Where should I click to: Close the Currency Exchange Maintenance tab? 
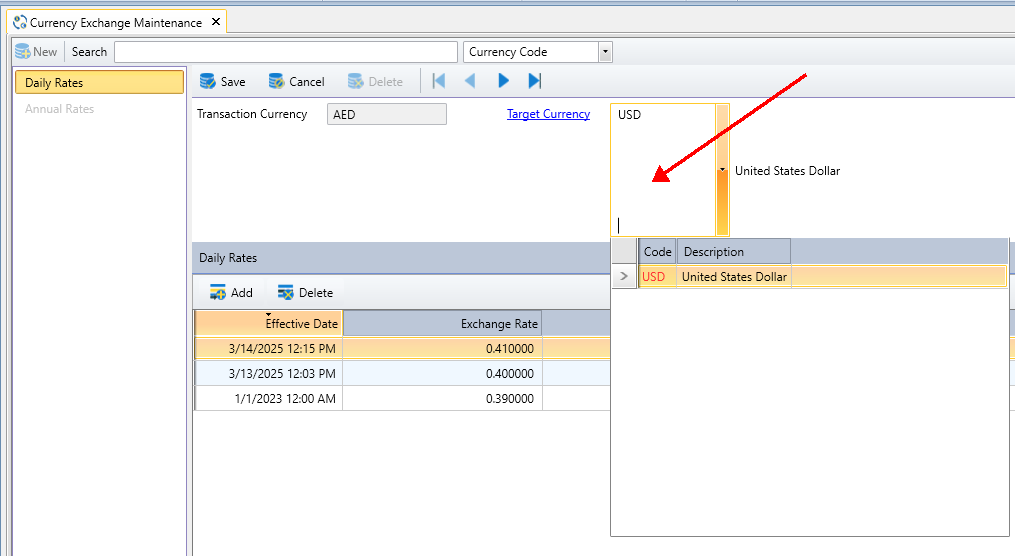[x=216, y=22]
